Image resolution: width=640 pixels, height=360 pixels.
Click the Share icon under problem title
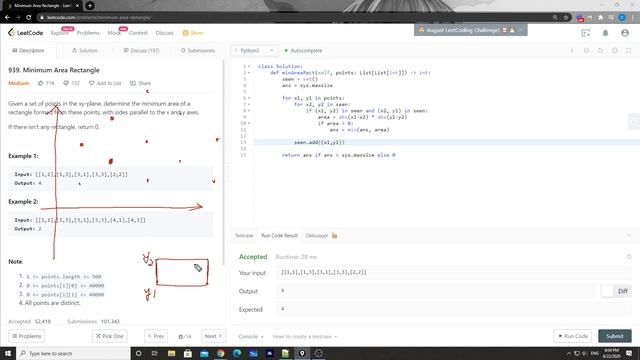pos(133,83)
